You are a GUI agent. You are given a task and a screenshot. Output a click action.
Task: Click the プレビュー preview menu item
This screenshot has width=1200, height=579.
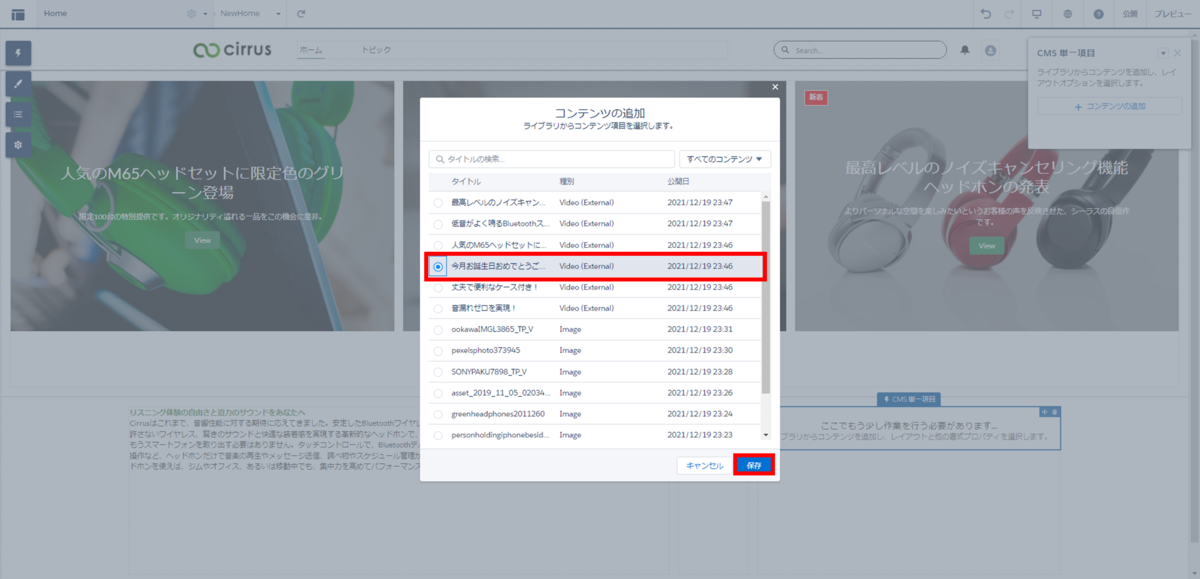coord(1172,14)
